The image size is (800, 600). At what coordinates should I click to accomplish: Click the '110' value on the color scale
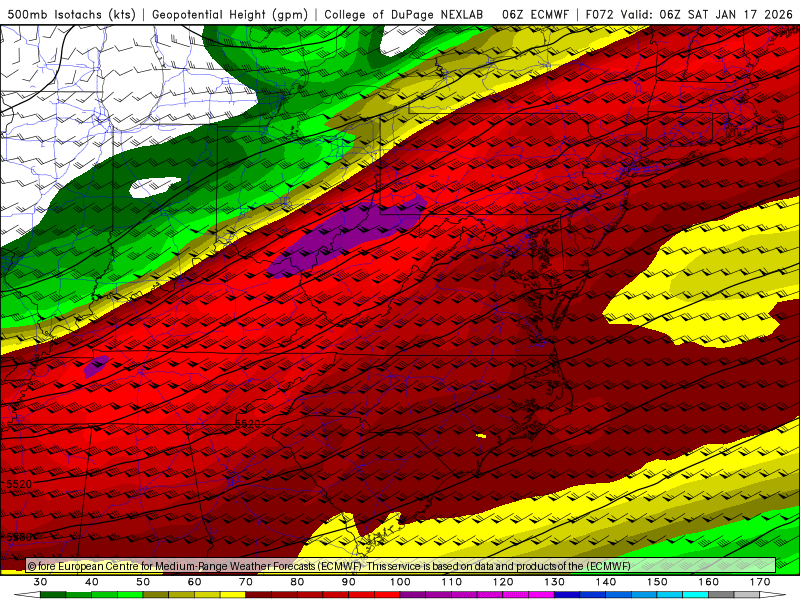tap(452, 582)
